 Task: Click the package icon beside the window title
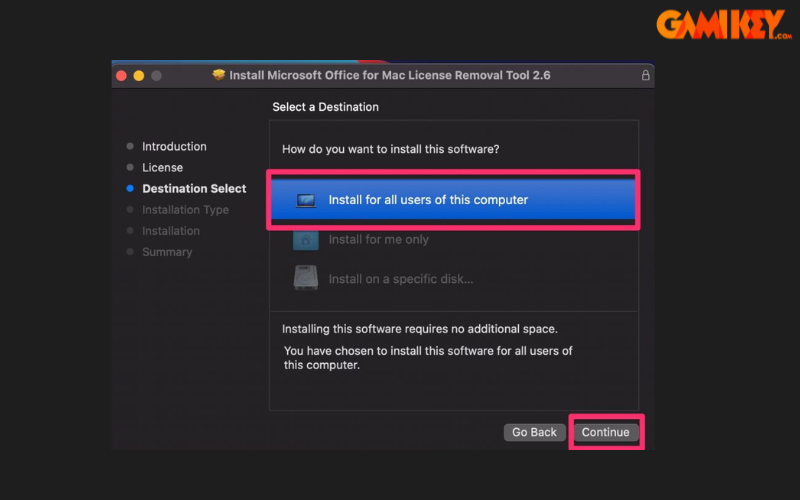(x=219, y=75)
